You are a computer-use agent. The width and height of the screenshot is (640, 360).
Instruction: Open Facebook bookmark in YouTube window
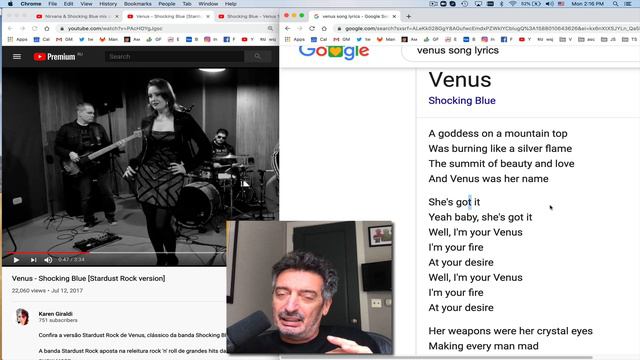tap(229, 40)
